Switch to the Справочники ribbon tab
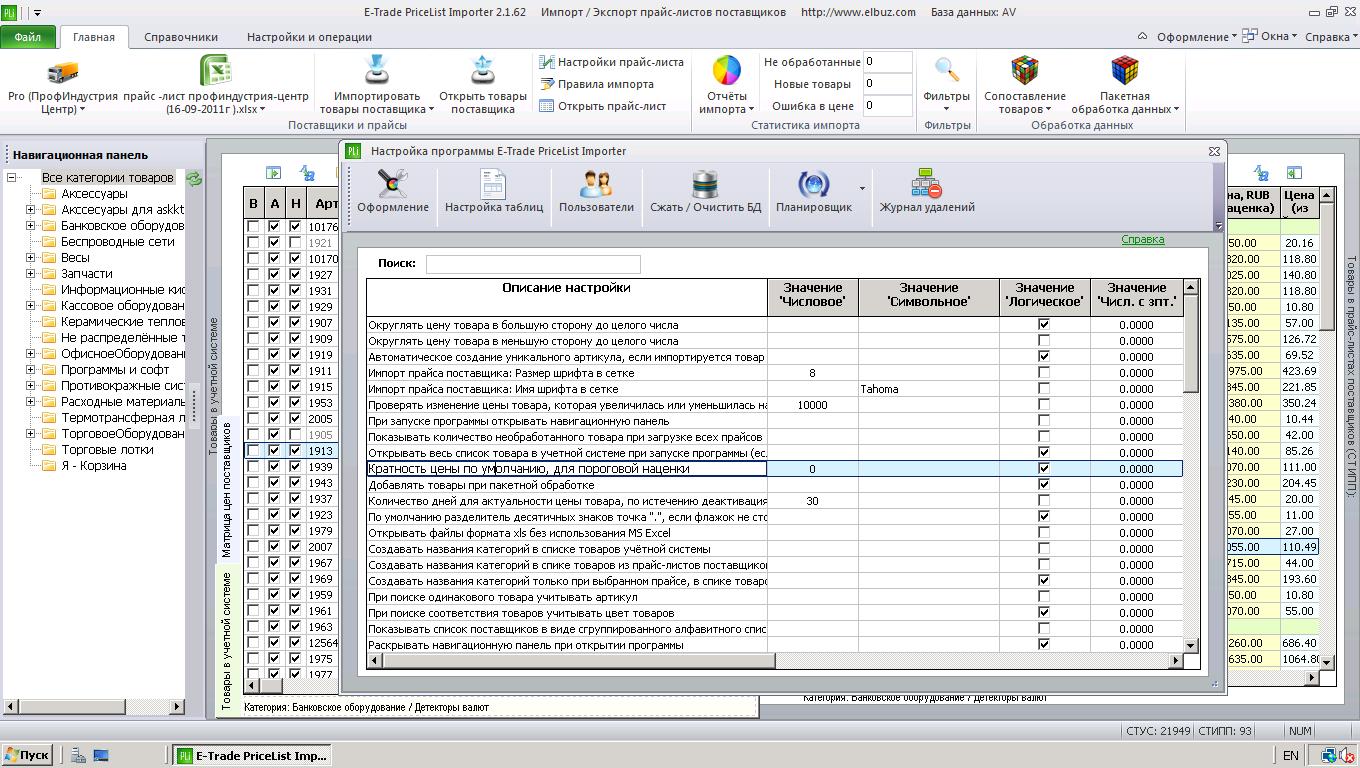Image resolution: width=1360 pixels, height=768 pixels. click(x=181, y=37)
